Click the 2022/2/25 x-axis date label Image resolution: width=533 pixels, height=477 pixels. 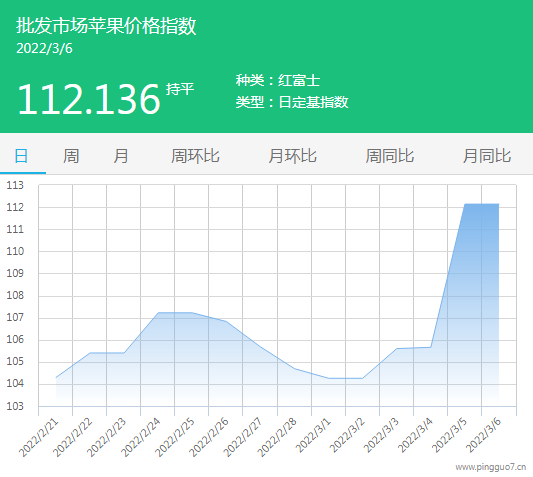(175, 438)
